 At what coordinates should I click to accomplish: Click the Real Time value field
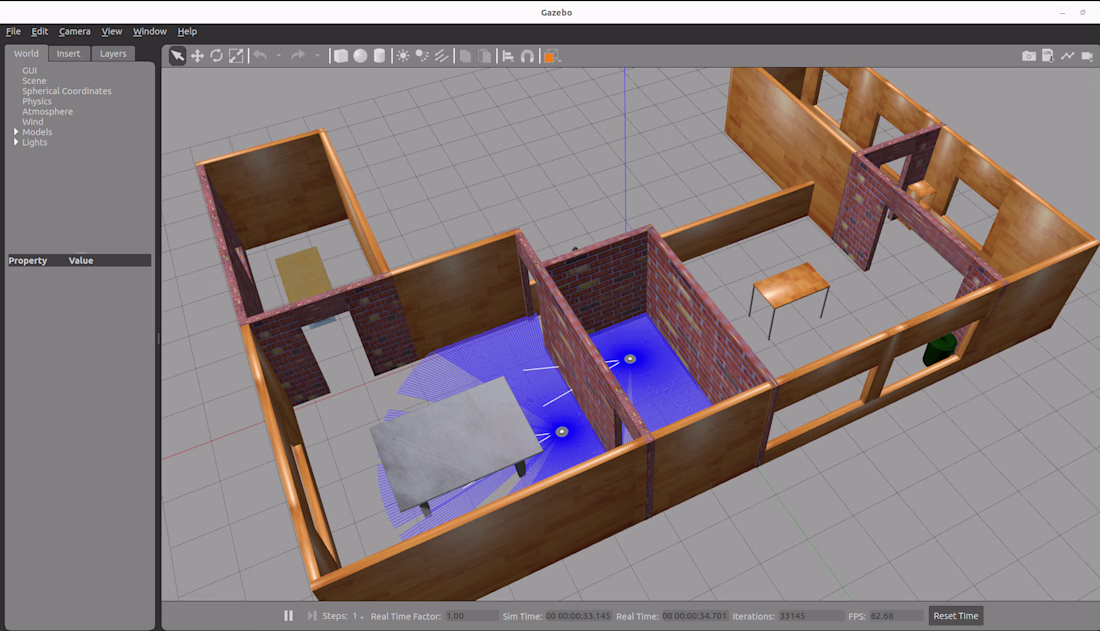click(695, 616)
